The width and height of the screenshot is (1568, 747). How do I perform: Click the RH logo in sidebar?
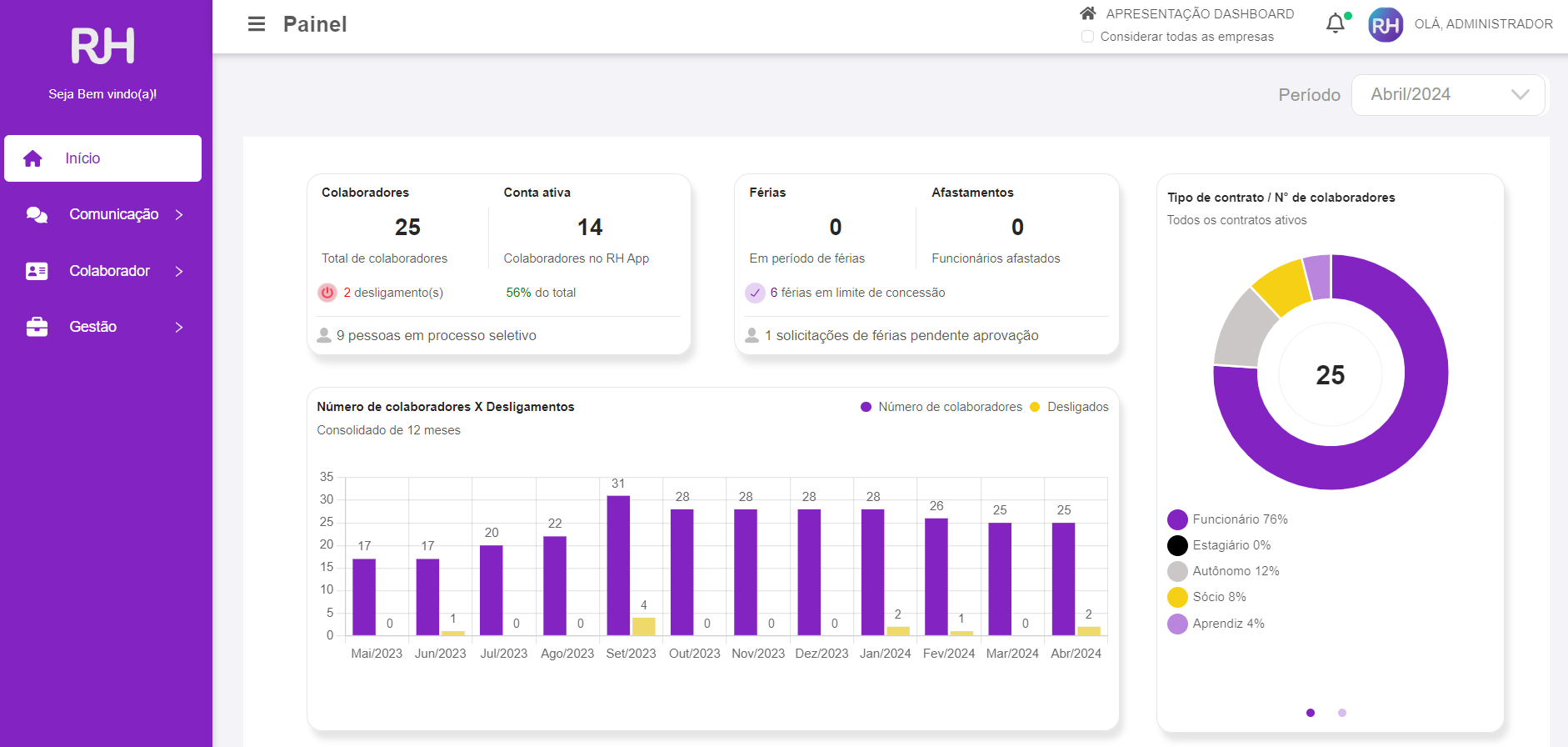pos(102,46)
